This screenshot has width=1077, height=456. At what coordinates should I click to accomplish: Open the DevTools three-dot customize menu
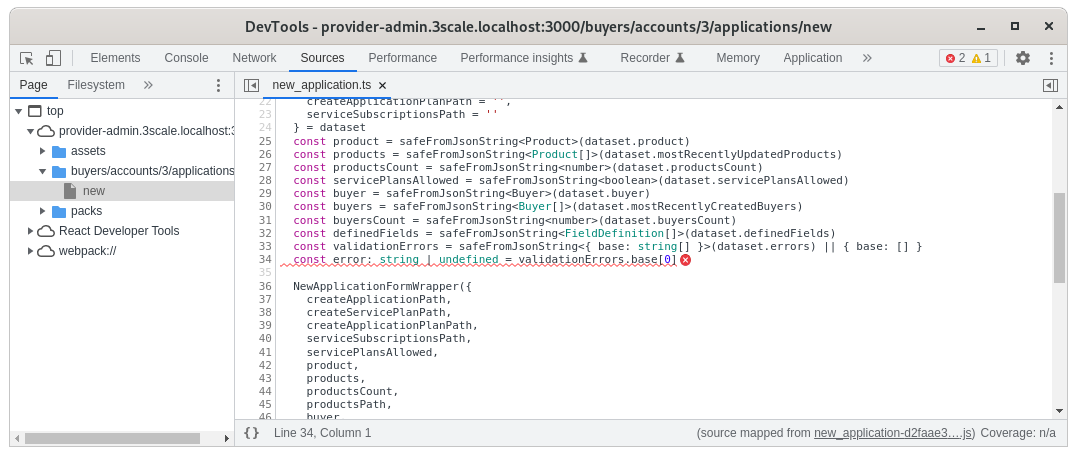tap(1051, 58)
